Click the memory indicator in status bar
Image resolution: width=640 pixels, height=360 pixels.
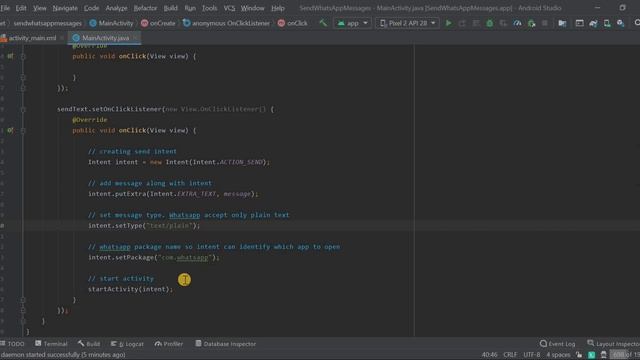pos(625,355)
